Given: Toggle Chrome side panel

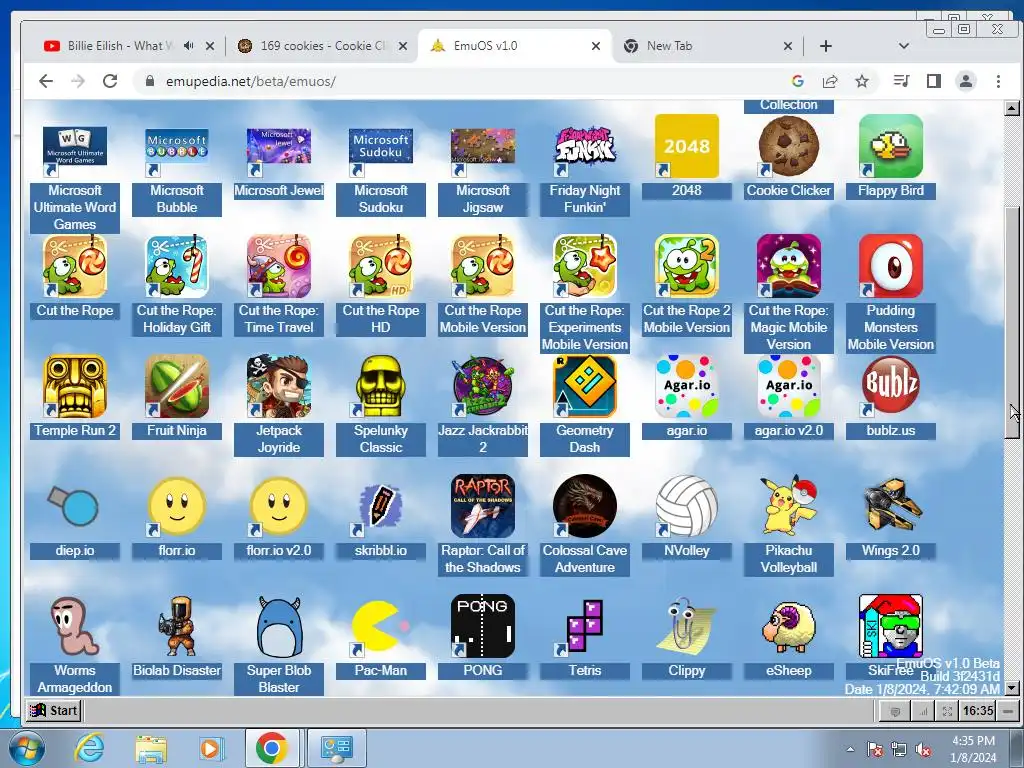Looking at the screenshot, I should (x=934, y=81).
